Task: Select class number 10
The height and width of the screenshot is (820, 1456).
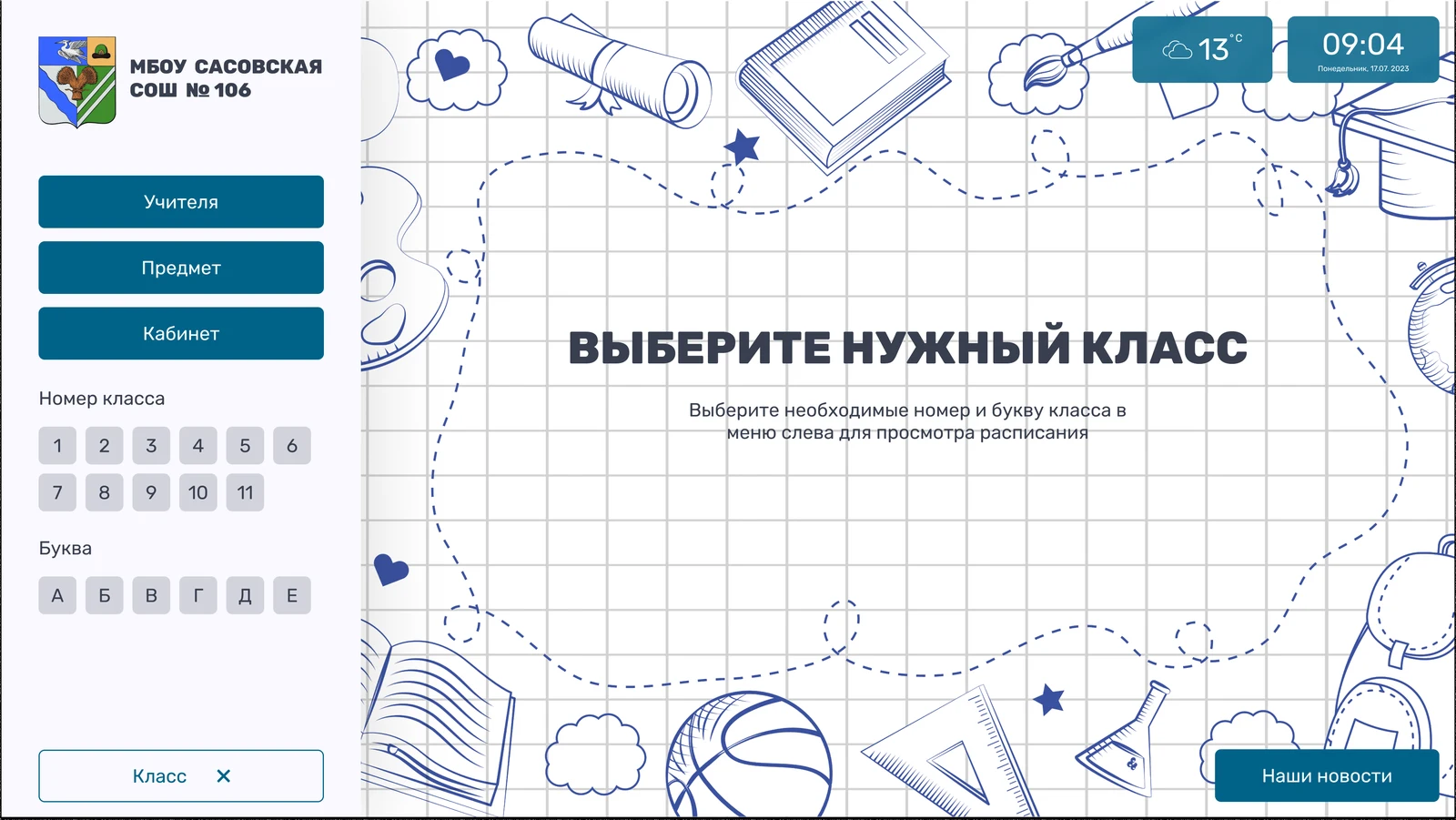Action: 198,492
